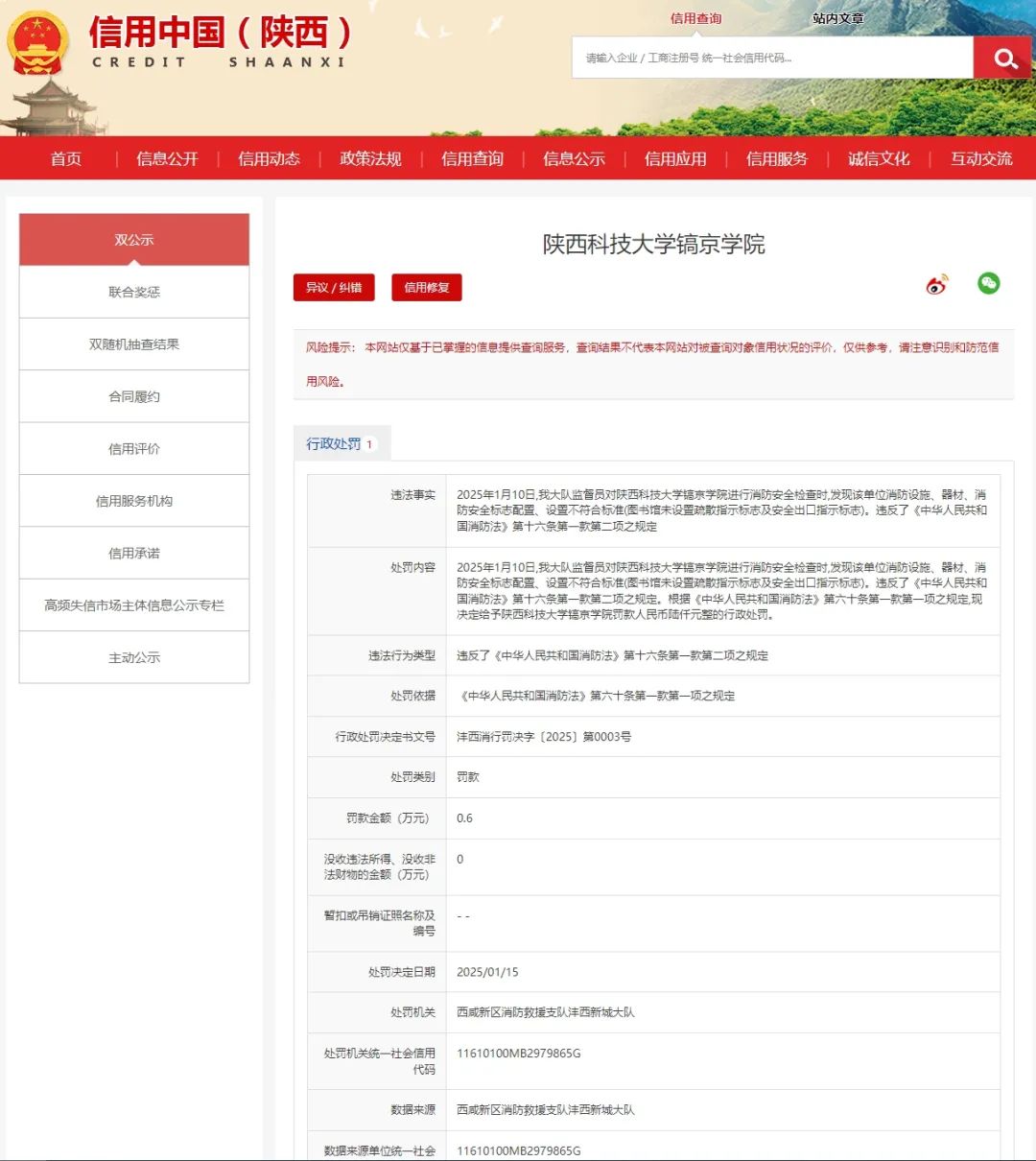Viewport: 1036px width, 1161px height.
Task: Select 高频失信市场主体信息公示专栏 sidebar item
Action: [134, 605]
